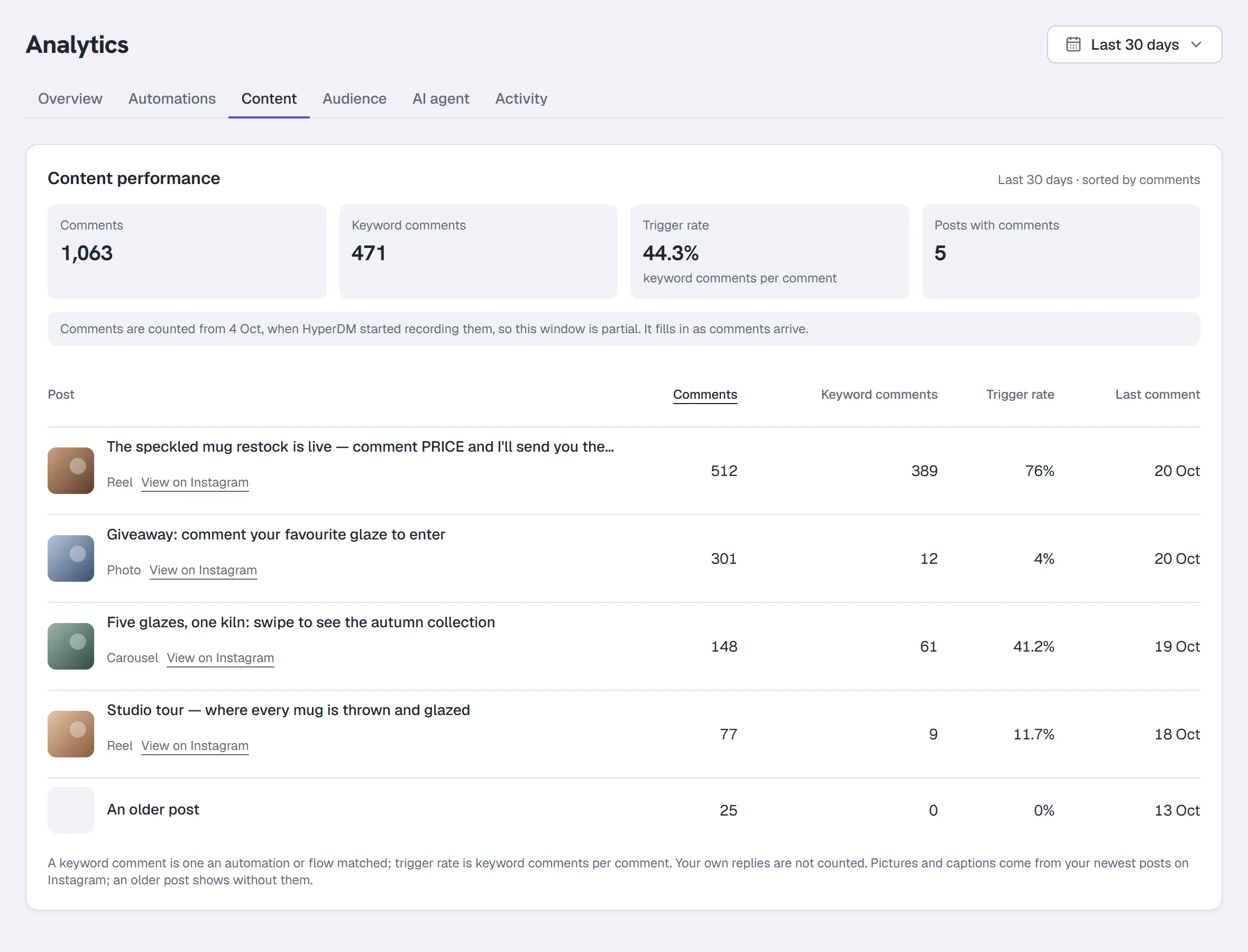Switch to the Overview tab
The image size is (1248, 952).
click(x=70, y=98)
